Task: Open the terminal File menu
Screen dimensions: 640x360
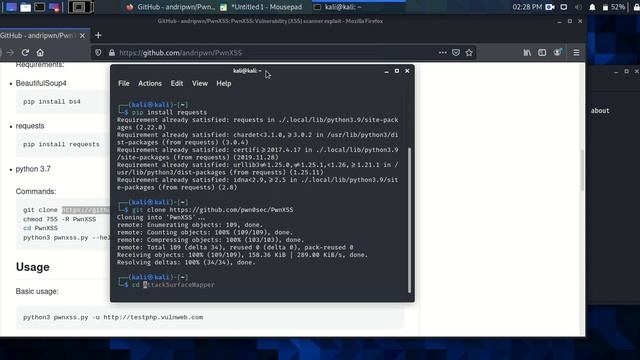Action: pyautogui.click(x=124, y=83)
